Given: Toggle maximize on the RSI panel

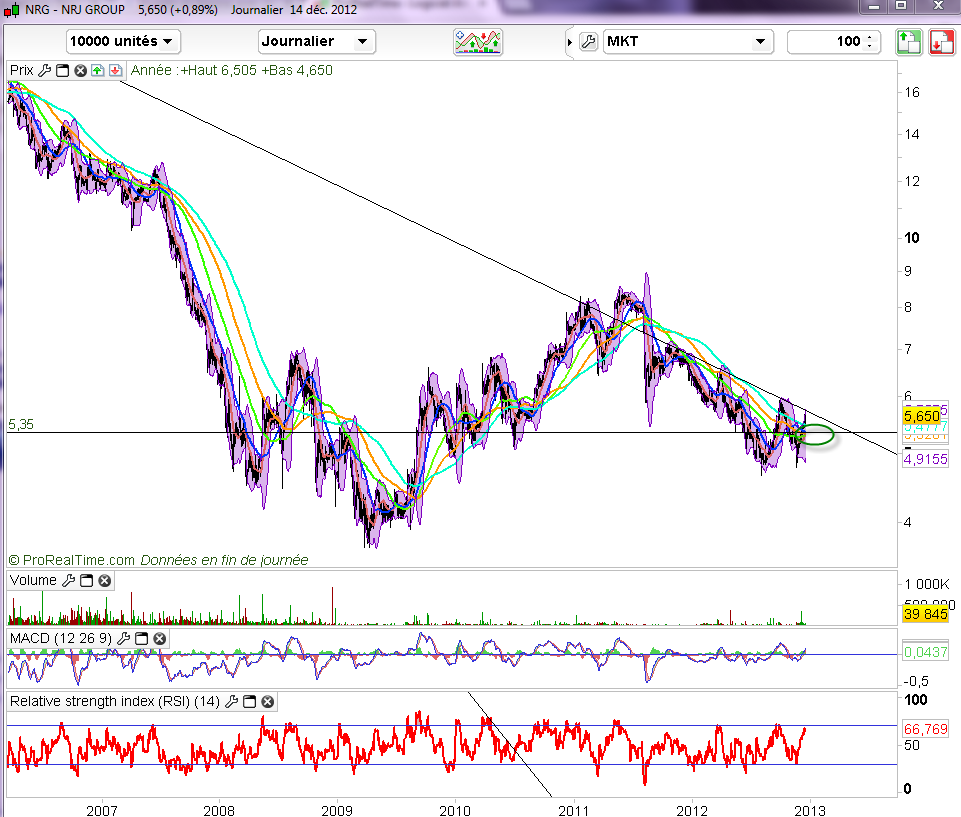Looking at the screenshot, I should click(250, 701).
